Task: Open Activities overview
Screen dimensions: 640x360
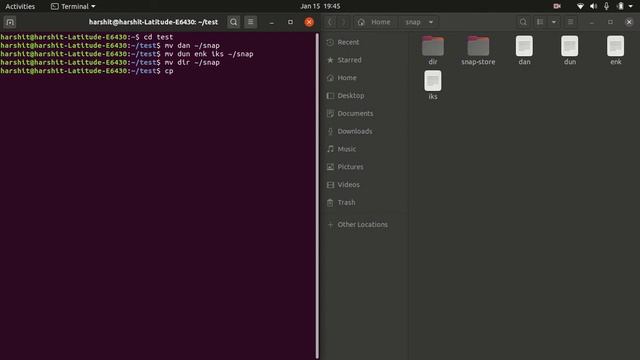Action: 20,6
